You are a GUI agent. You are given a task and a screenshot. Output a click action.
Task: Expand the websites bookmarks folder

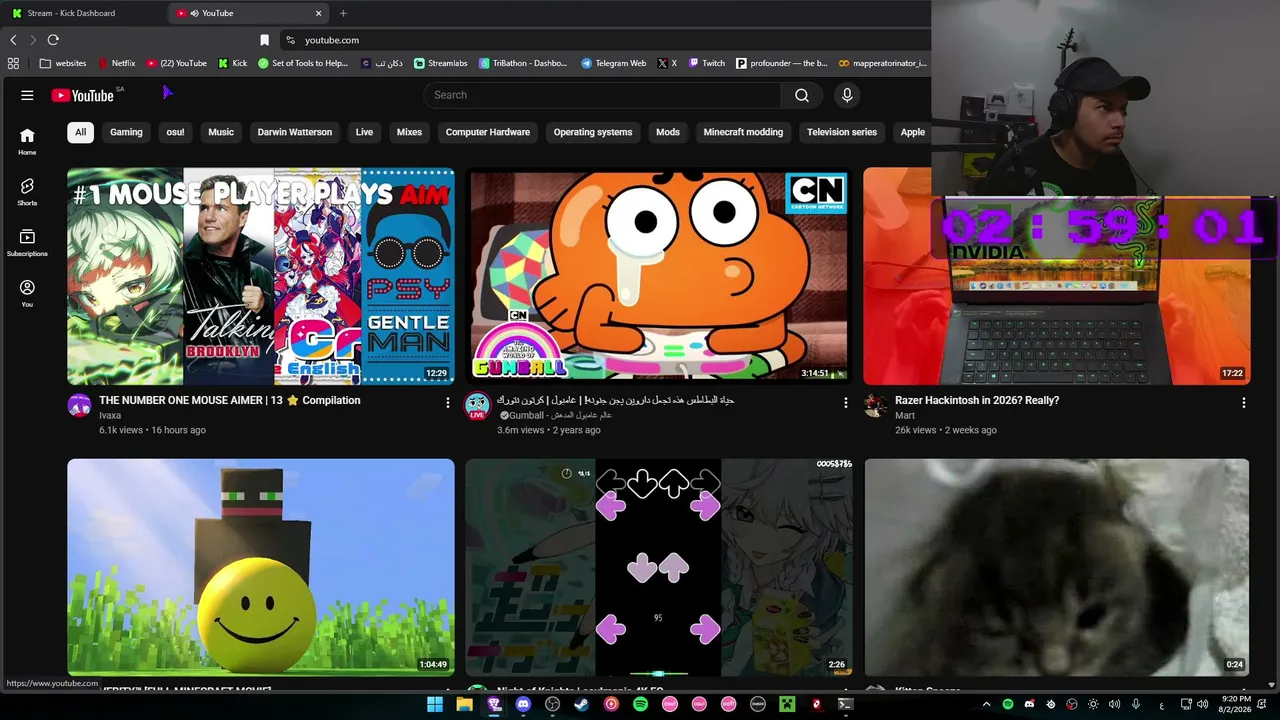(x=63, y=63)
